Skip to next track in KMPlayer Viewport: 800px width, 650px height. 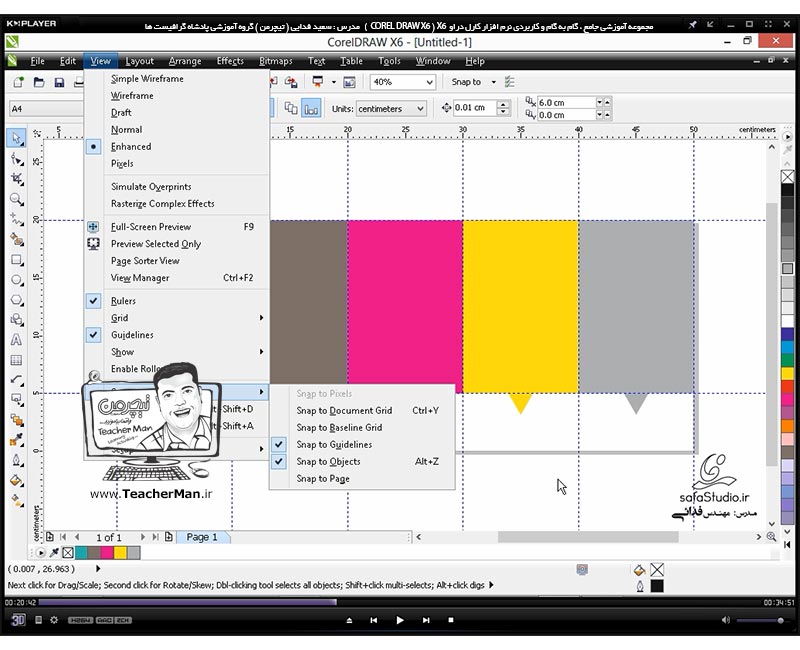426,620
